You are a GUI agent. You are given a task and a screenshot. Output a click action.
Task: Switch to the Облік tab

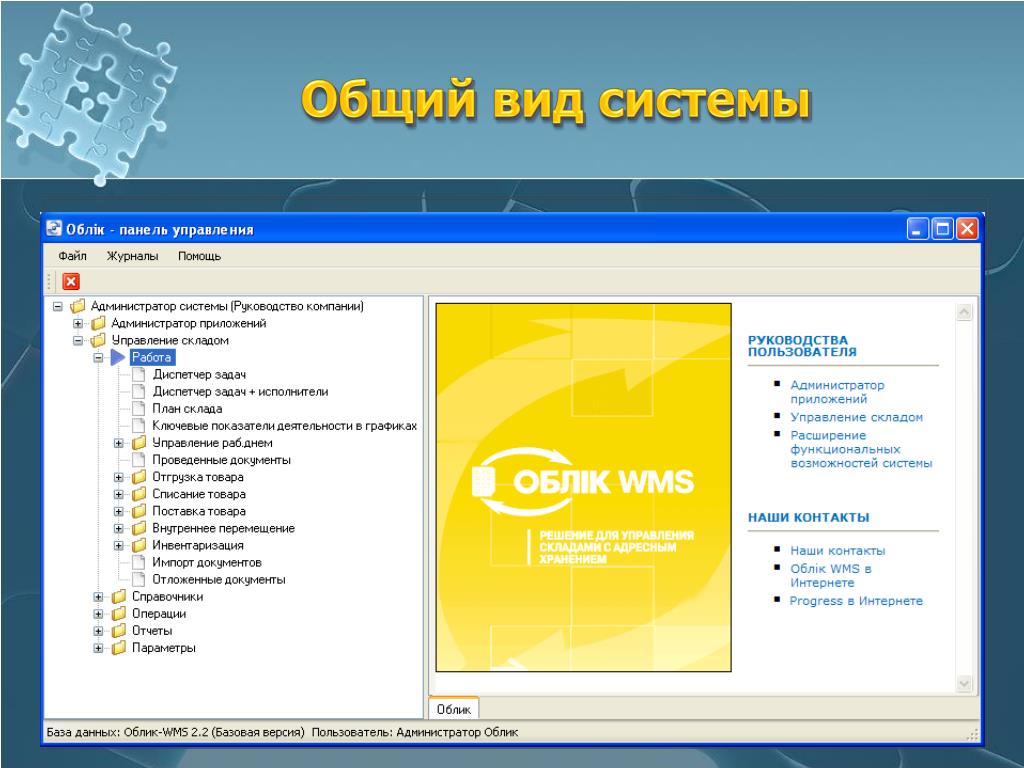coord(454,709)
